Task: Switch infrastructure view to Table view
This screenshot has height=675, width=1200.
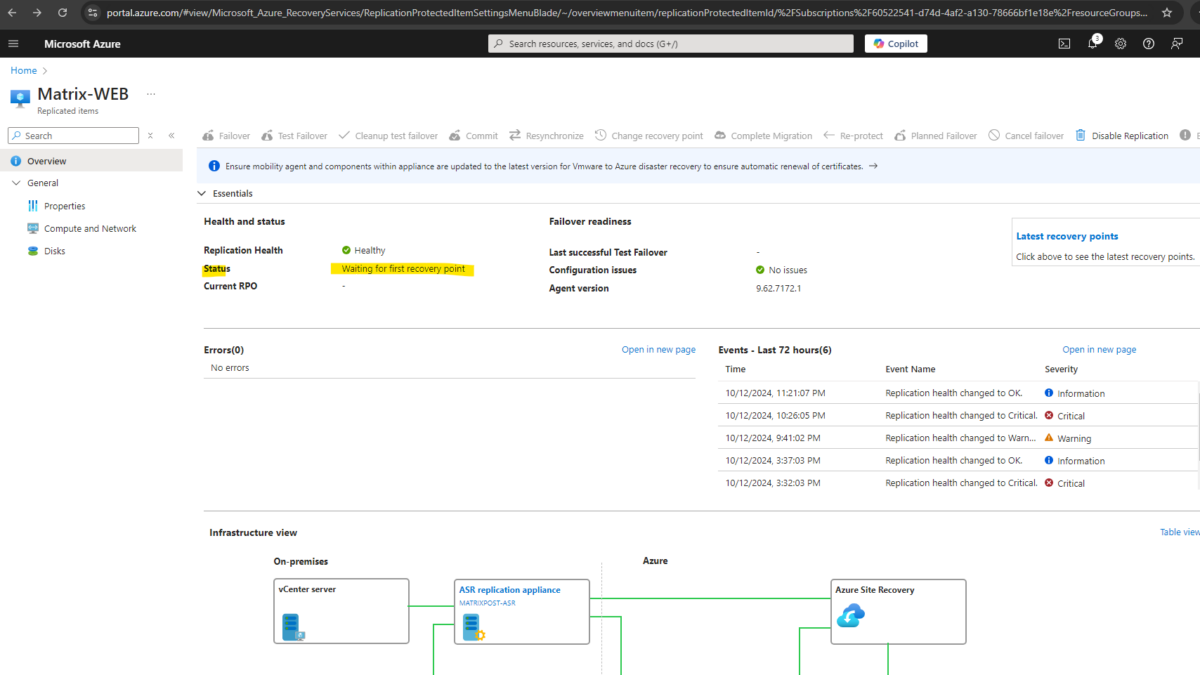Action: pyautogui.click(x=1180, y=531)
